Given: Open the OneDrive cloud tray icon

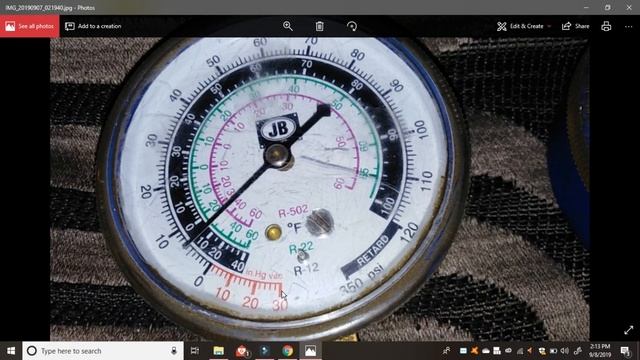Looking at the screenshot, I should pyautogui.click(x=486, y=351).
